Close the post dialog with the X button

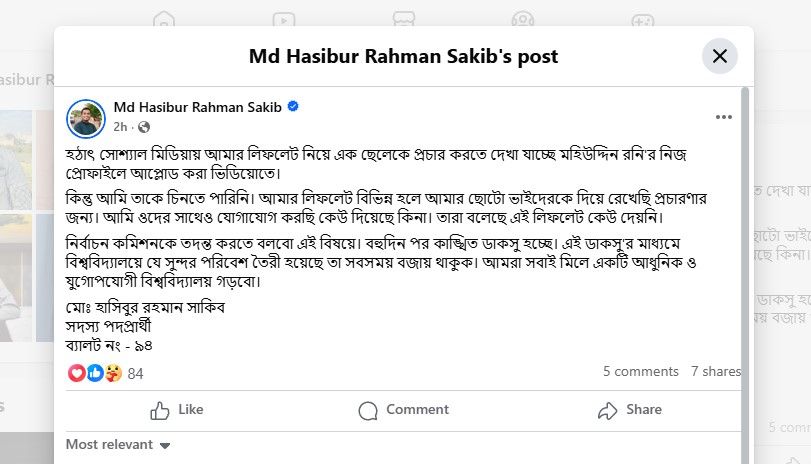coord(719,56)
